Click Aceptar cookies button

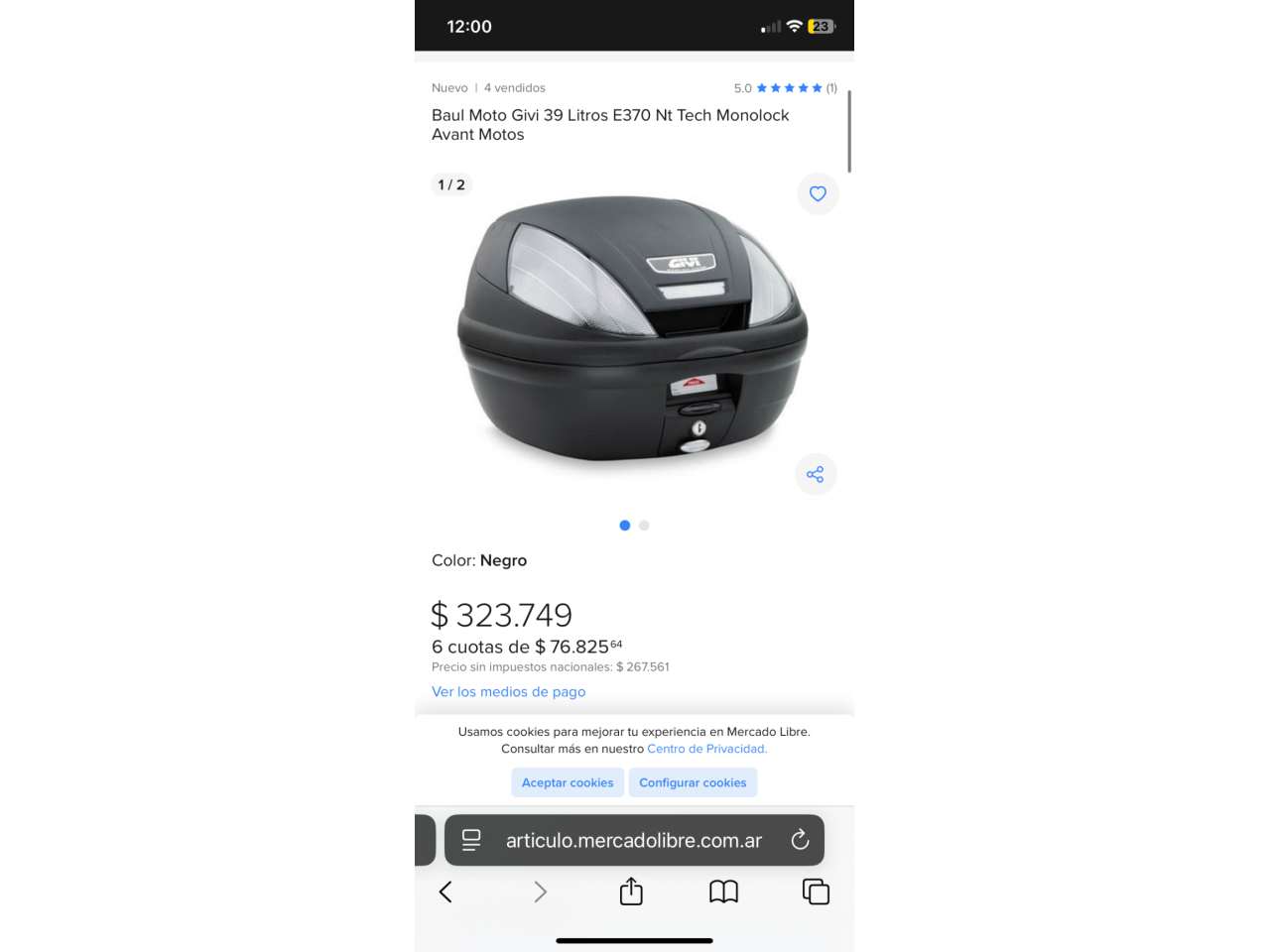(x=568, y=782)
